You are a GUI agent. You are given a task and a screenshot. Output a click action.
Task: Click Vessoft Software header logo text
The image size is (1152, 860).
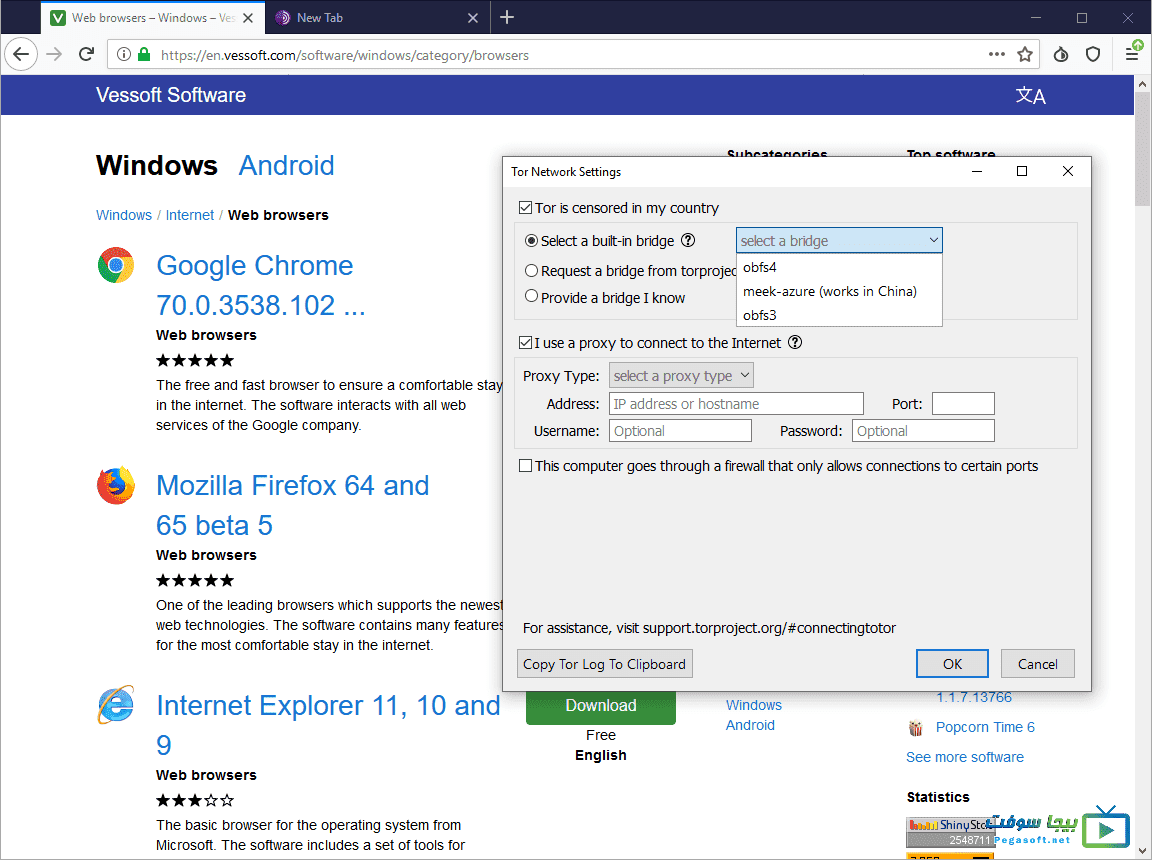(170, 95)
